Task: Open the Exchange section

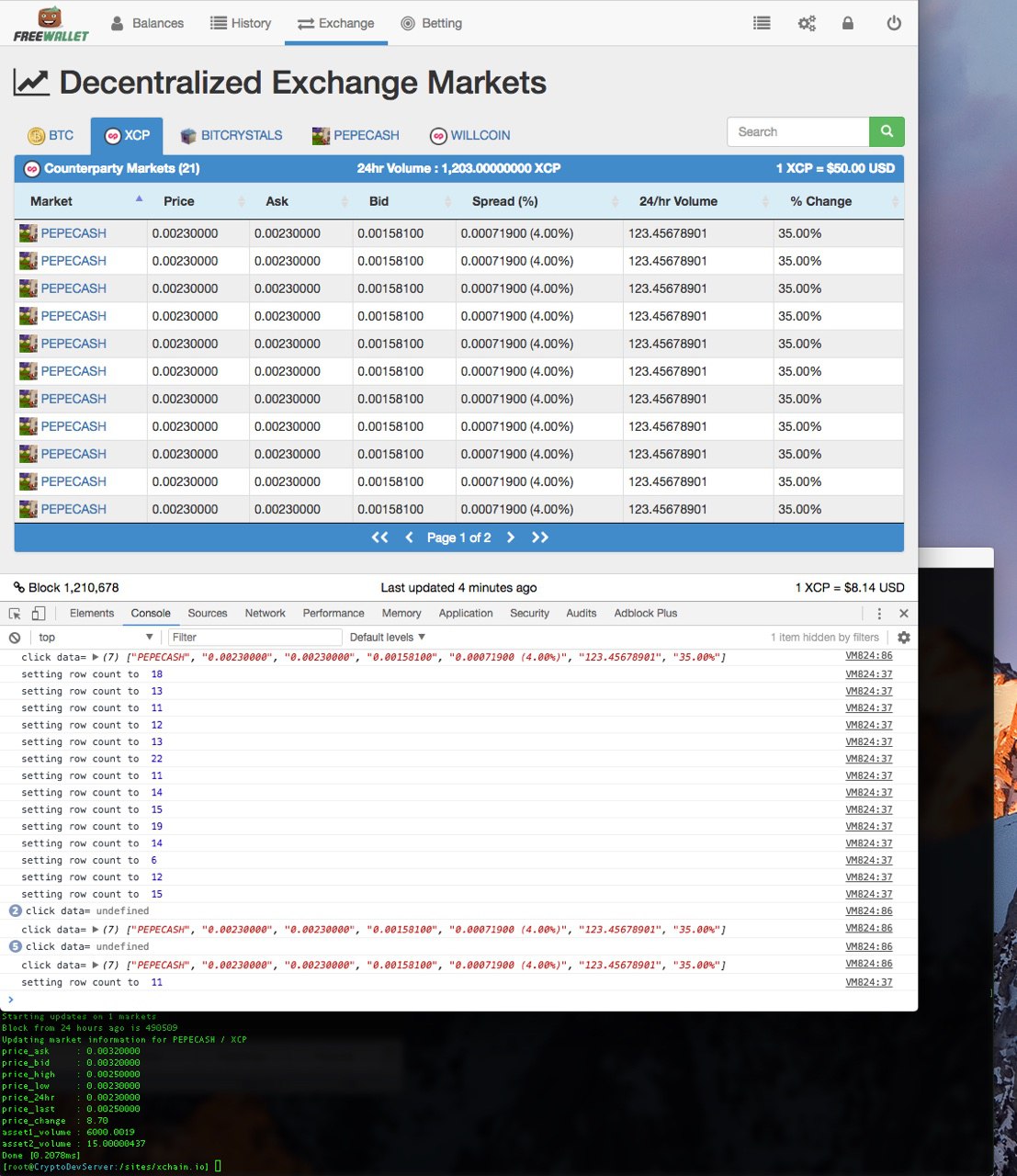Action: click(x=336, y=23)
